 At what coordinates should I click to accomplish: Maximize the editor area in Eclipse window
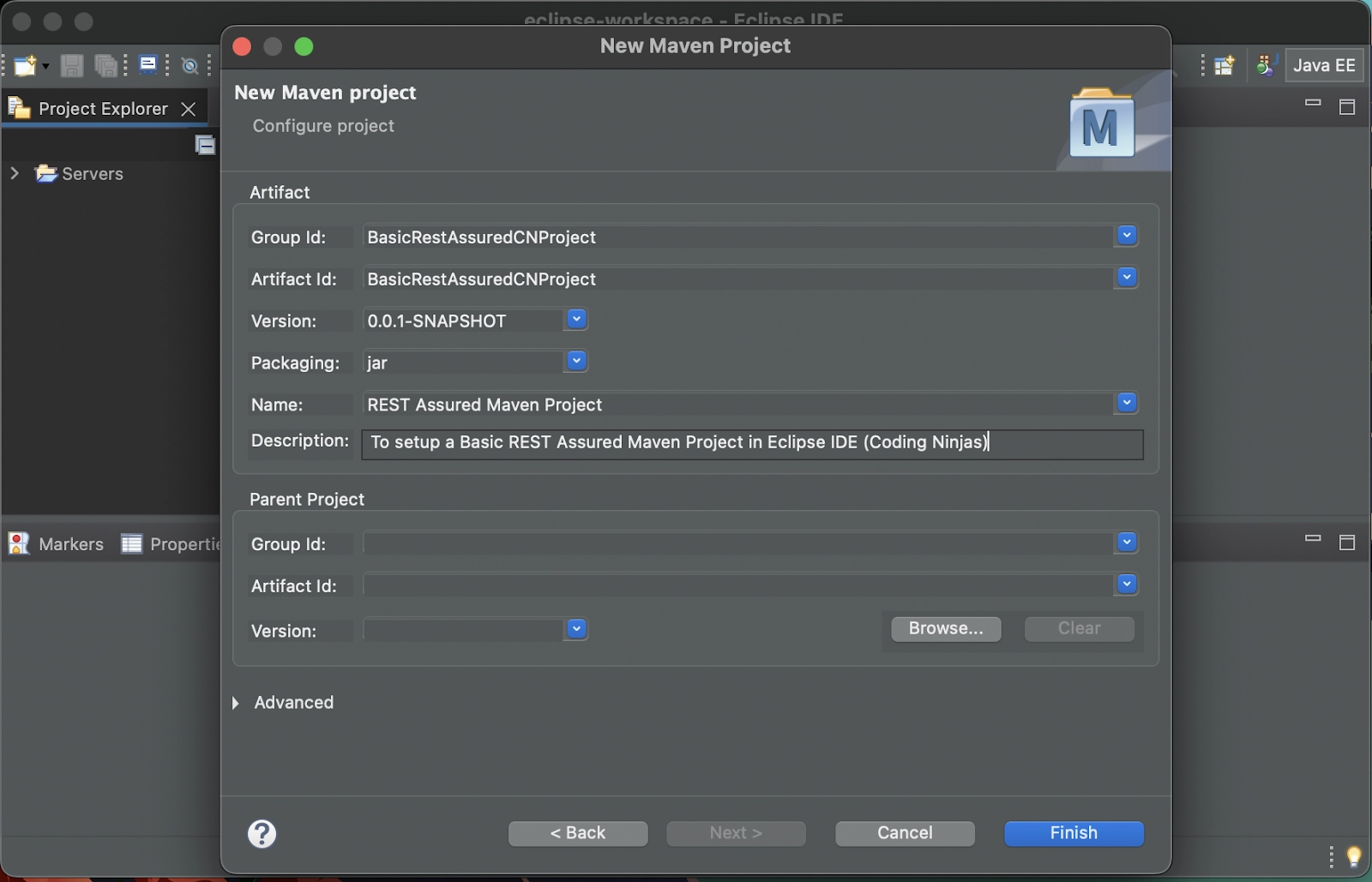pyautogui.click(x=1347, y=107)
